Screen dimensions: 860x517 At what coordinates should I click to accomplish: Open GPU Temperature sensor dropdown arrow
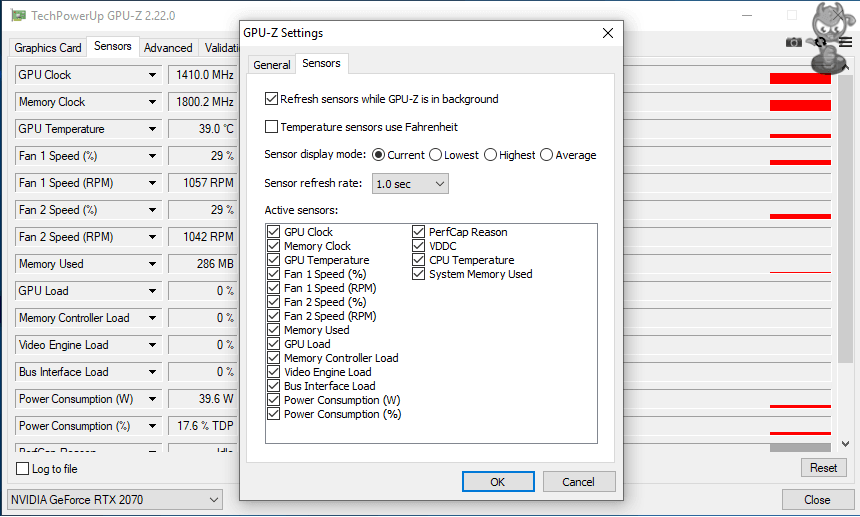tap(152, 129)
